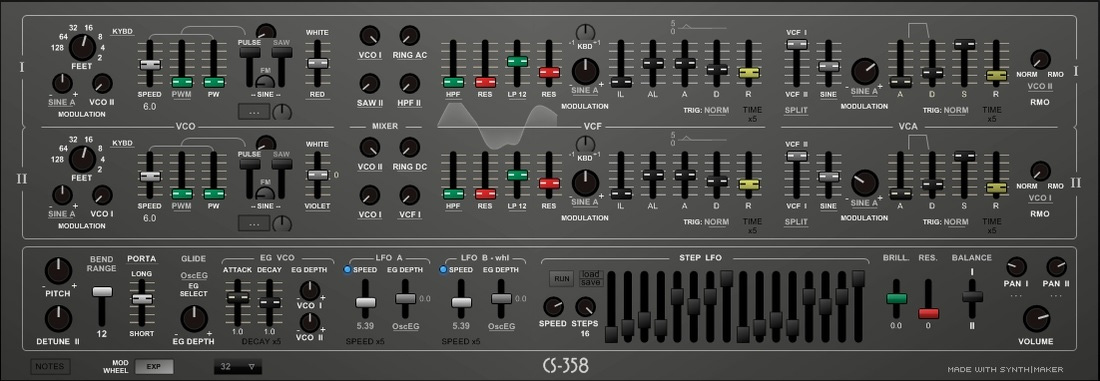Click the NORM/RMO knob in row II
Screen dimensions: 1100x381
tap(1040, 171)
